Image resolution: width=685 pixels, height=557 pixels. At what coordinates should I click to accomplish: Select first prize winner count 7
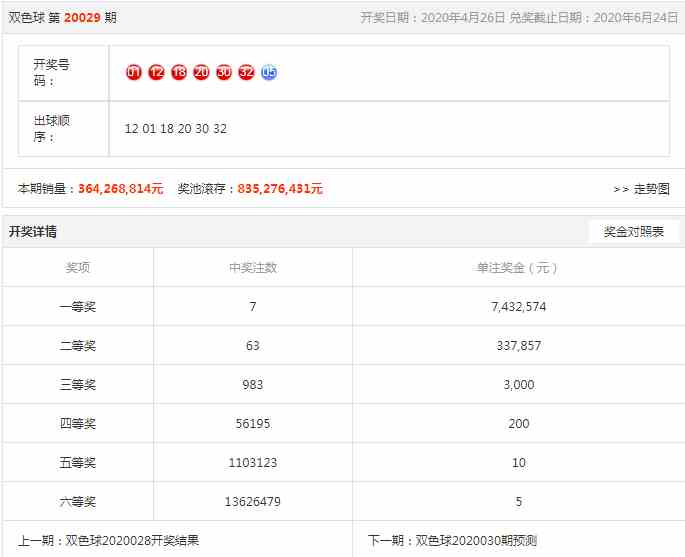tap(253, 307)
